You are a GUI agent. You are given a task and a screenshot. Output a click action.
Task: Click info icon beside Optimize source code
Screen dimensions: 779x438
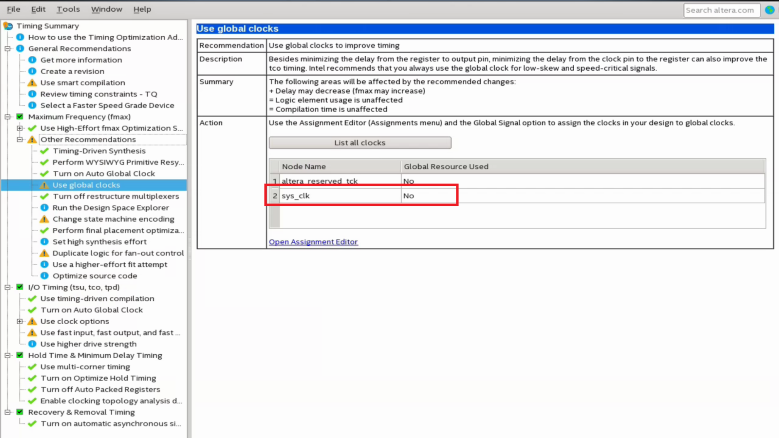pyautogui.click(x=44, y=276)
